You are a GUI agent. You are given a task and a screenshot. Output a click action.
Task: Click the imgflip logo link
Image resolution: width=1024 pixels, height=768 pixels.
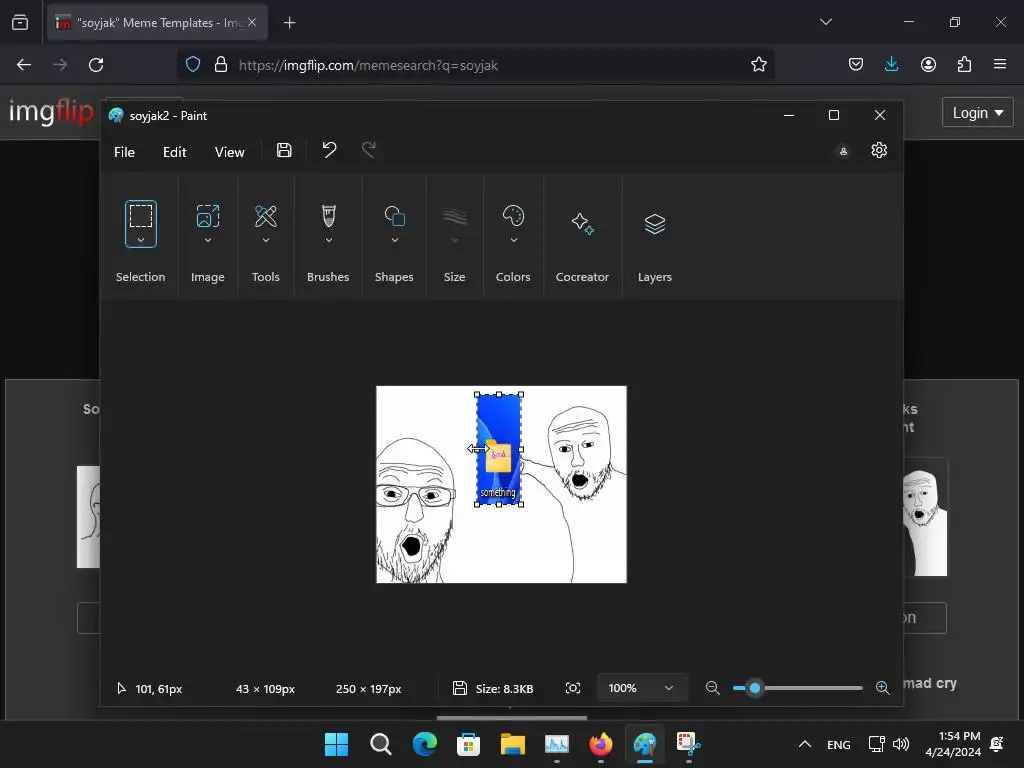coord(51,112)
